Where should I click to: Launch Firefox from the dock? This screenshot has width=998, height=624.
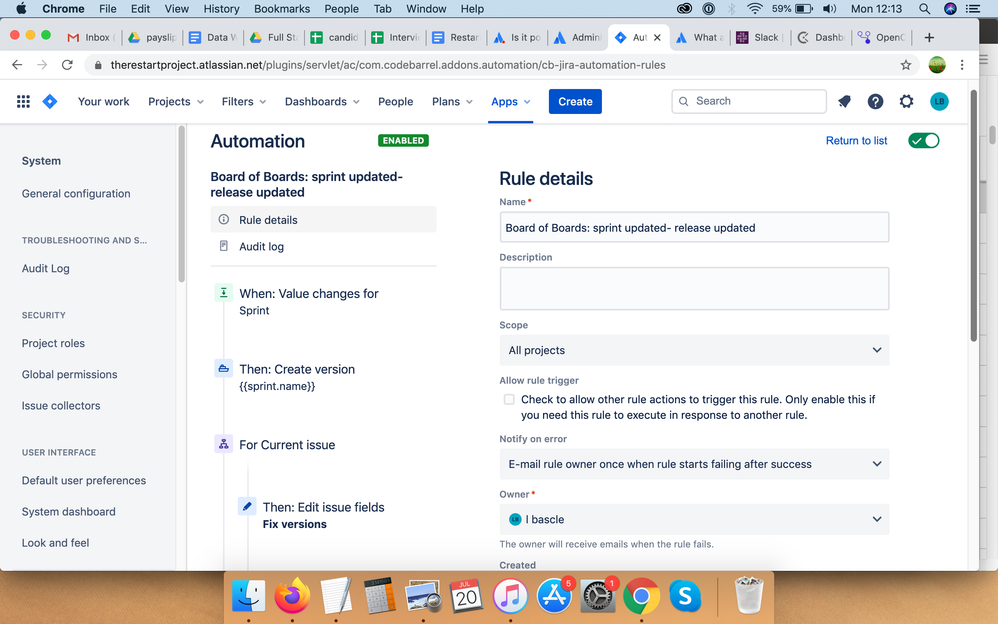[292, 596]
